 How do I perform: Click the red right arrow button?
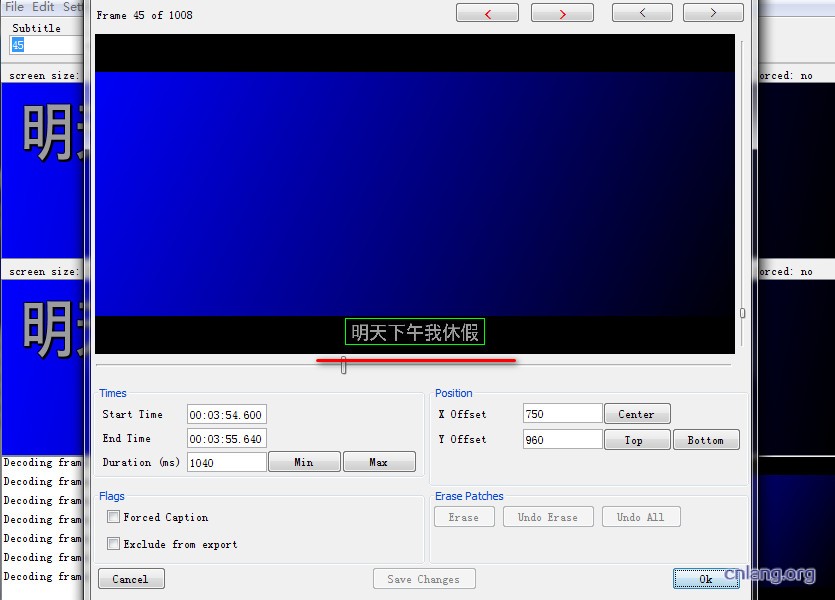click(562, 13)
